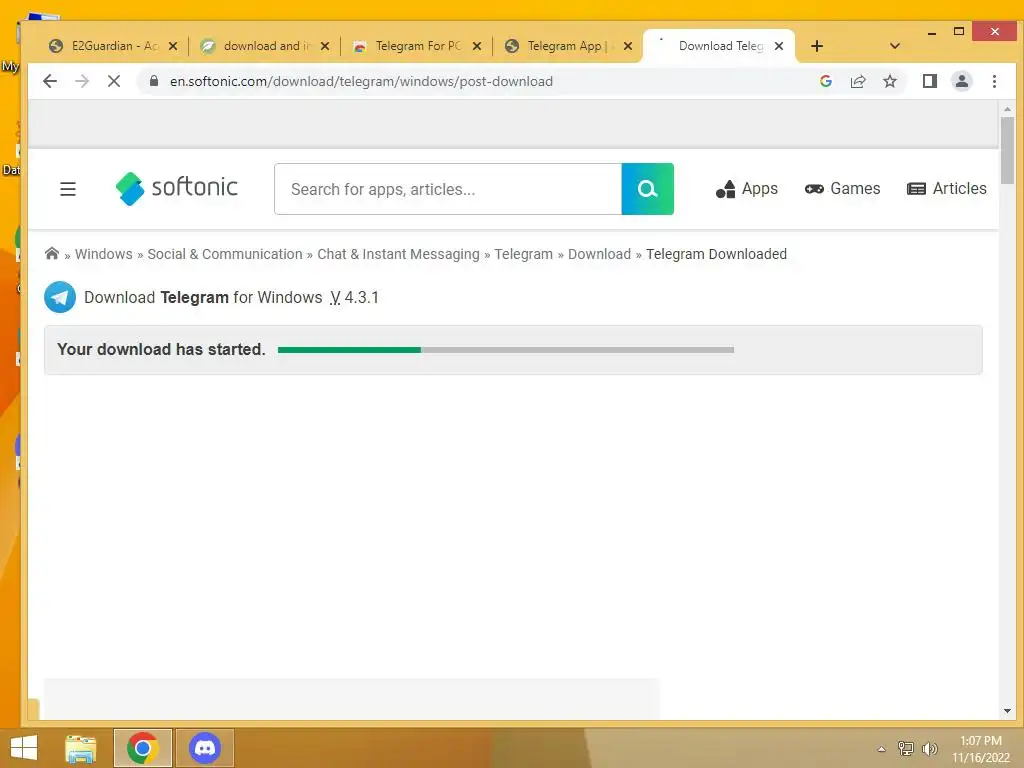Maximize the Chrome window
The width and height of the screenshot is (1024, 768).
pos(959,31)
